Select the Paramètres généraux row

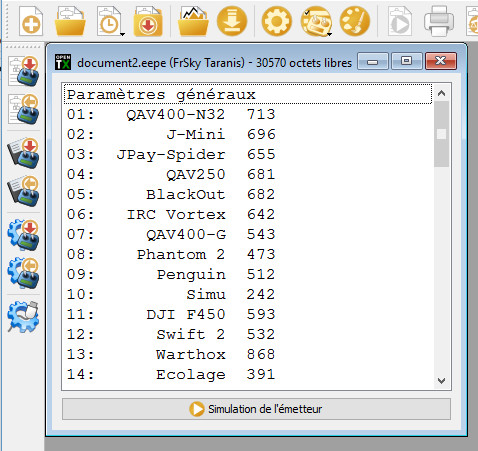tap(248, 94)
